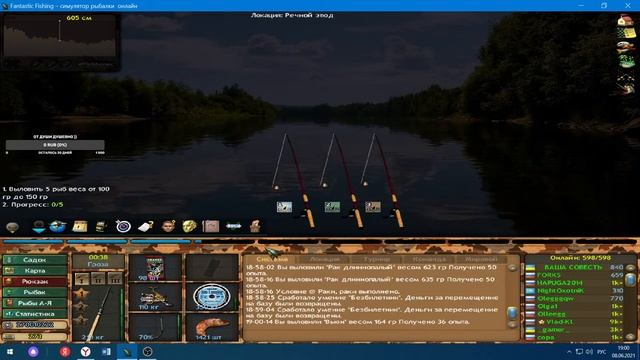Click the first rod's status icon
Image resolution: width=640 pixels, height=360 pixels.
click(284, 207)
